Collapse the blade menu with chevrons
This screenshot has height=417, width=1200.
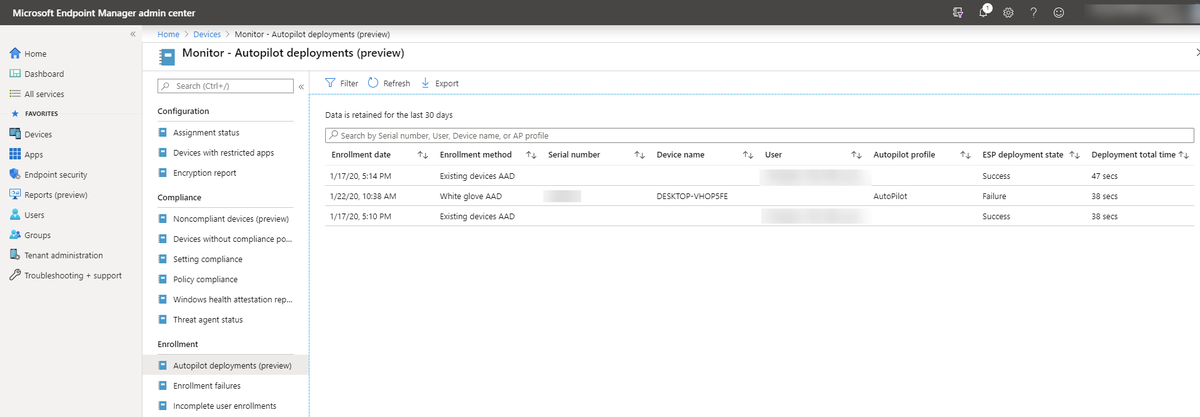[x=301, y=87]
